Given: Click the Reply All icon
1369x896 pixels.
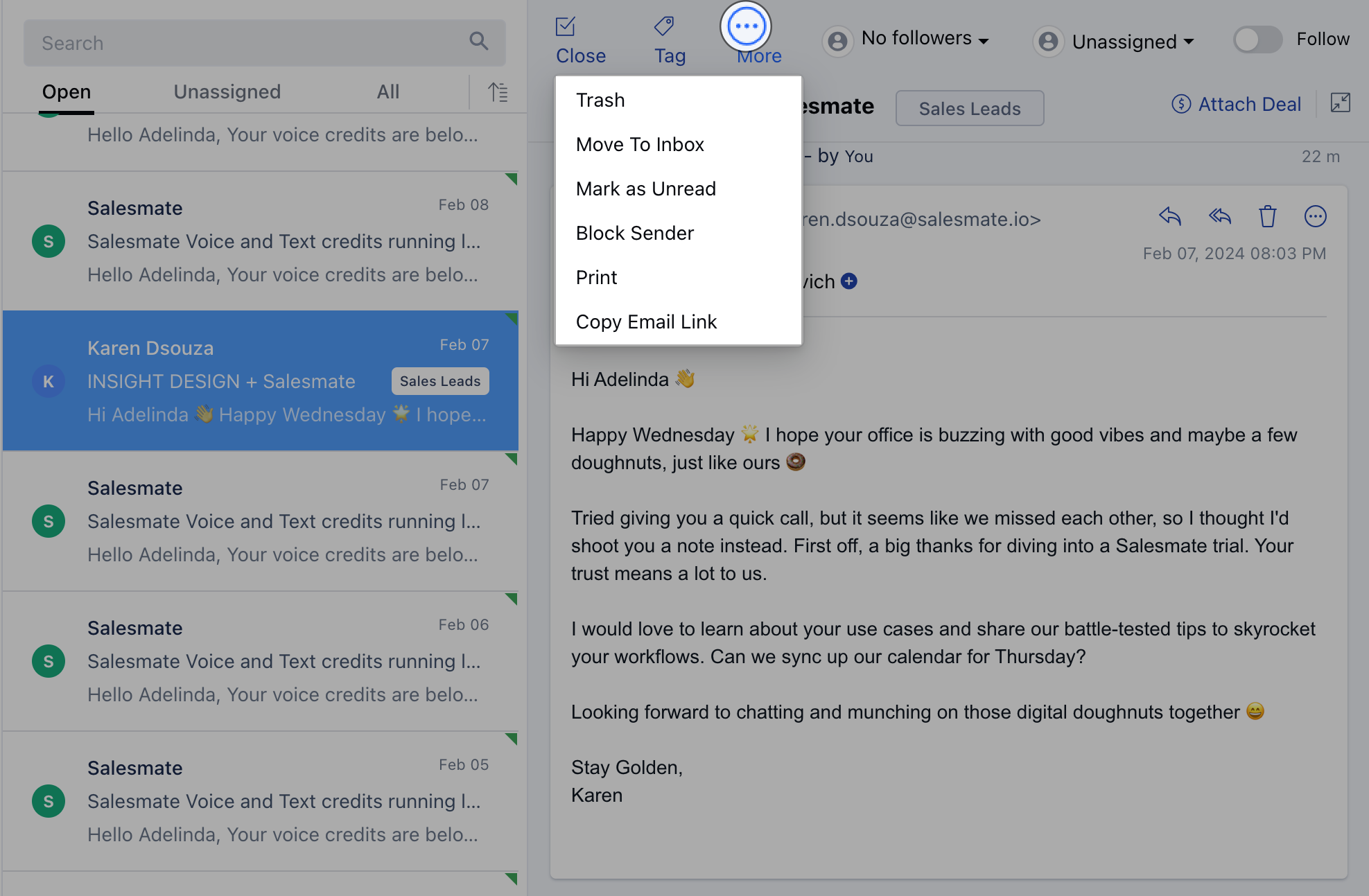Looking at the screenshot, I should tap(1220, 217).
